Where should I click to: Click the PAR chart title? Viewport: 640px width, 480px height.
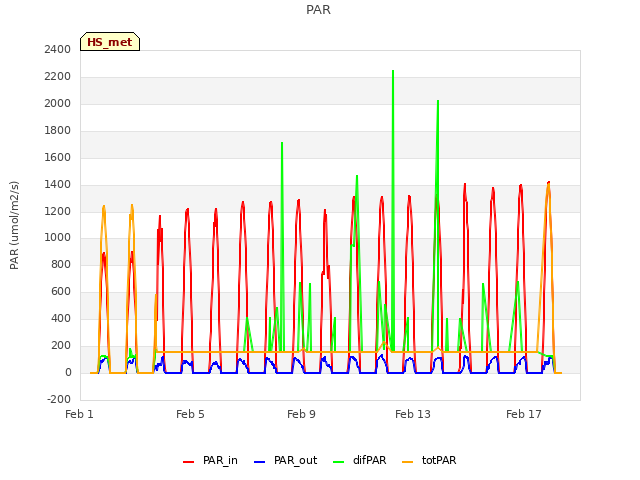pyautogui.click(x=318, y=9)
